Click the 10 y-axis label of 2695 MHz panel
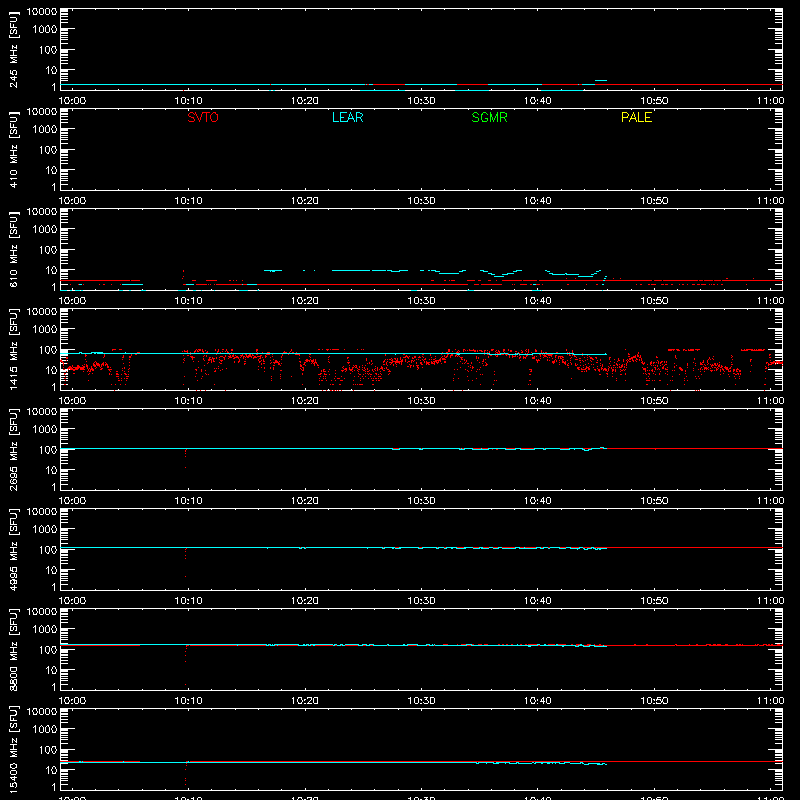 (51, 470)
